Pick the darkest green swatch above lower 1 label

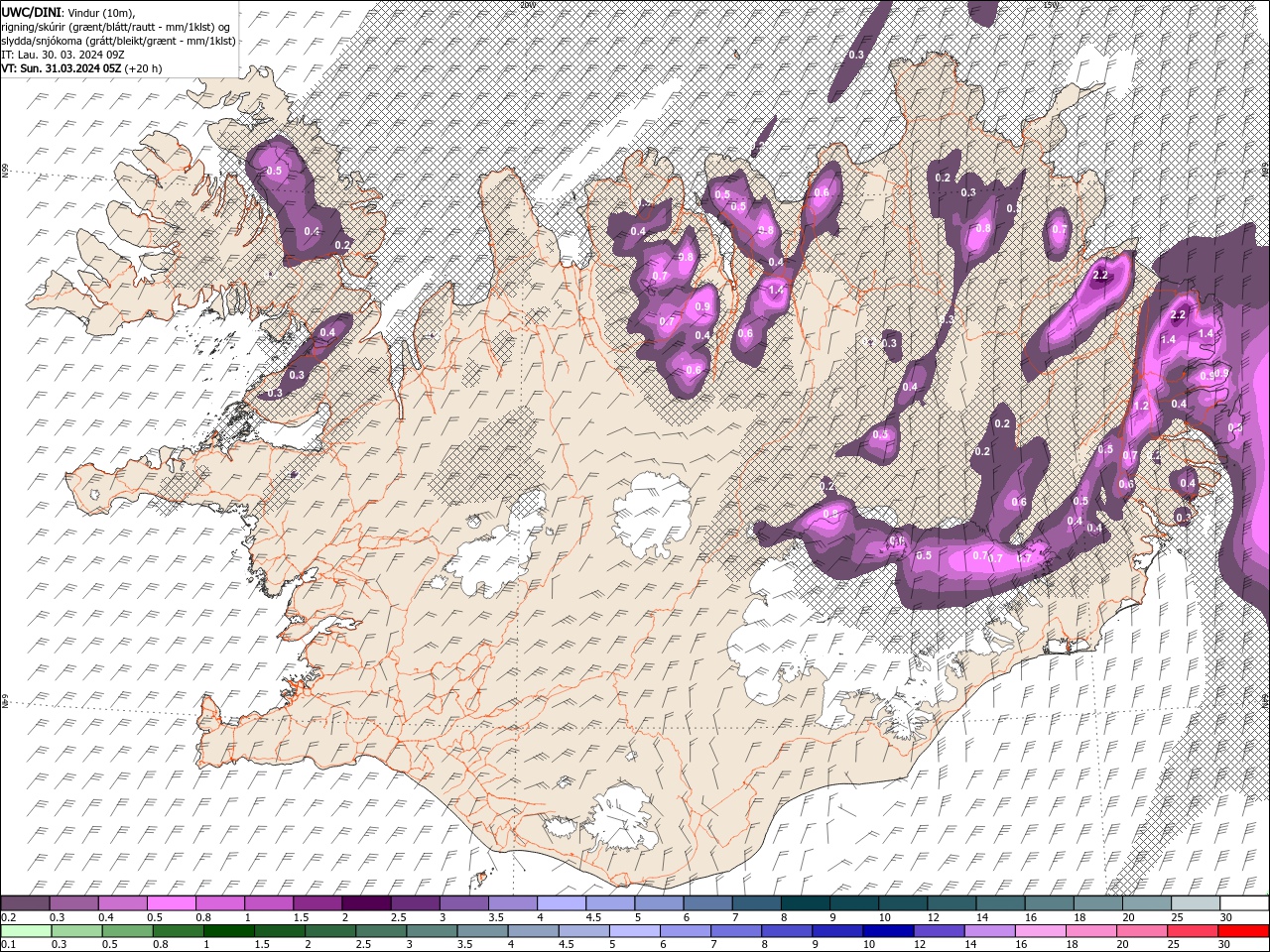(x=228, y=931)
